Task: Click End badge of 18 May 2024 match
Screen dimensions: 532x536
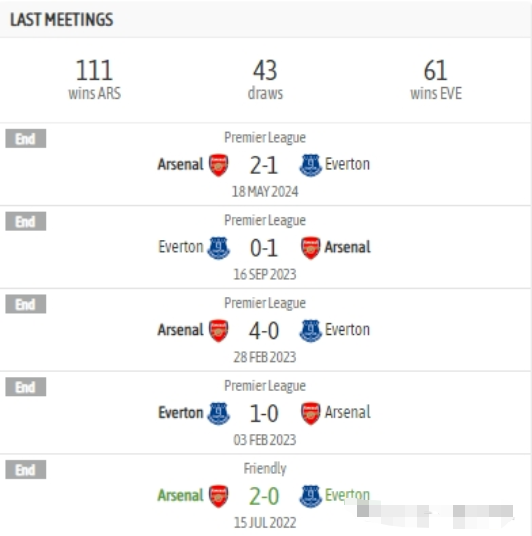Action: point(26,138)
